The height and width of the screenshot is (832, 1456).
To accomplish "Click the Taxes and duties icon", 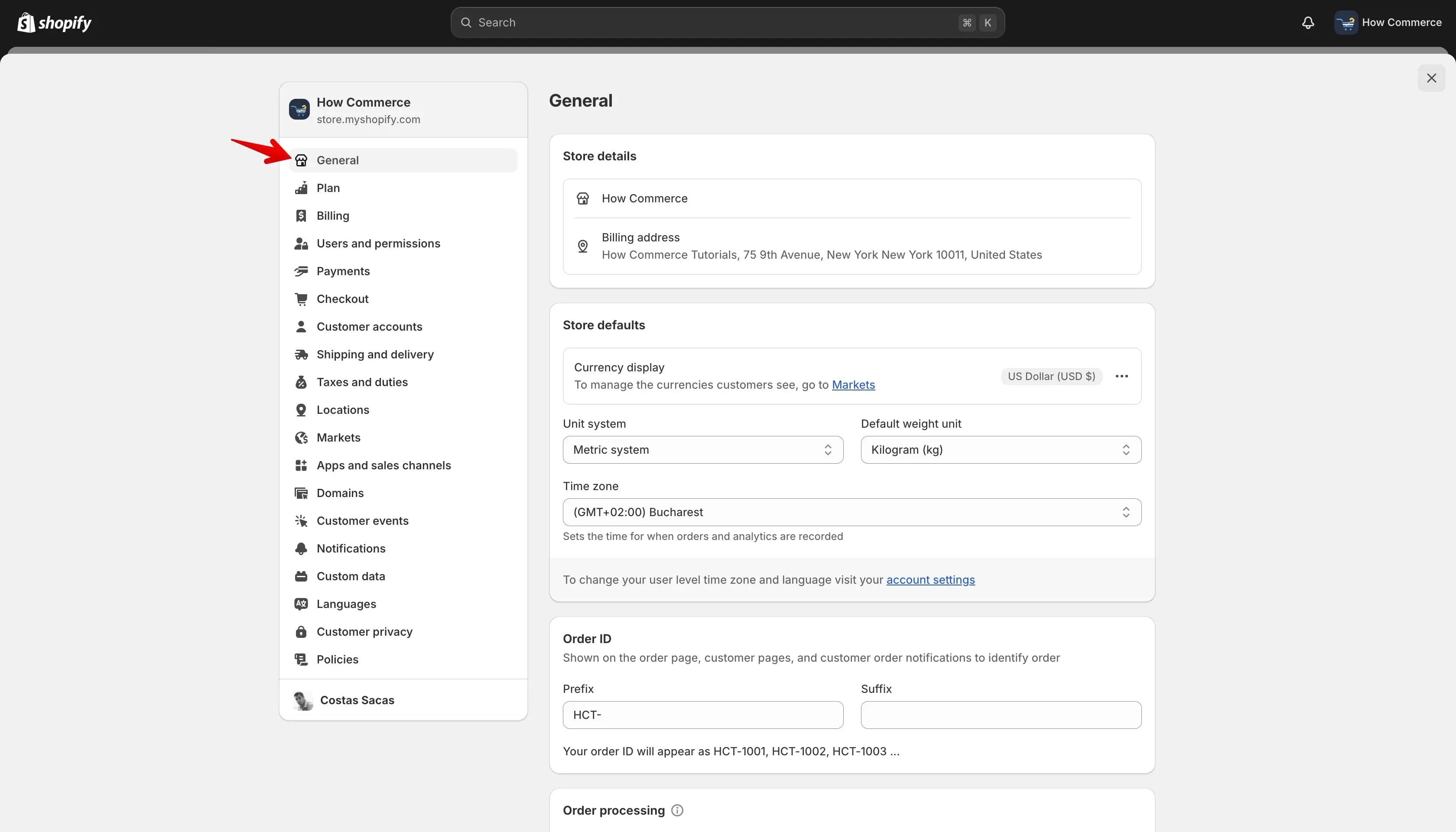I will click(301, 382).
